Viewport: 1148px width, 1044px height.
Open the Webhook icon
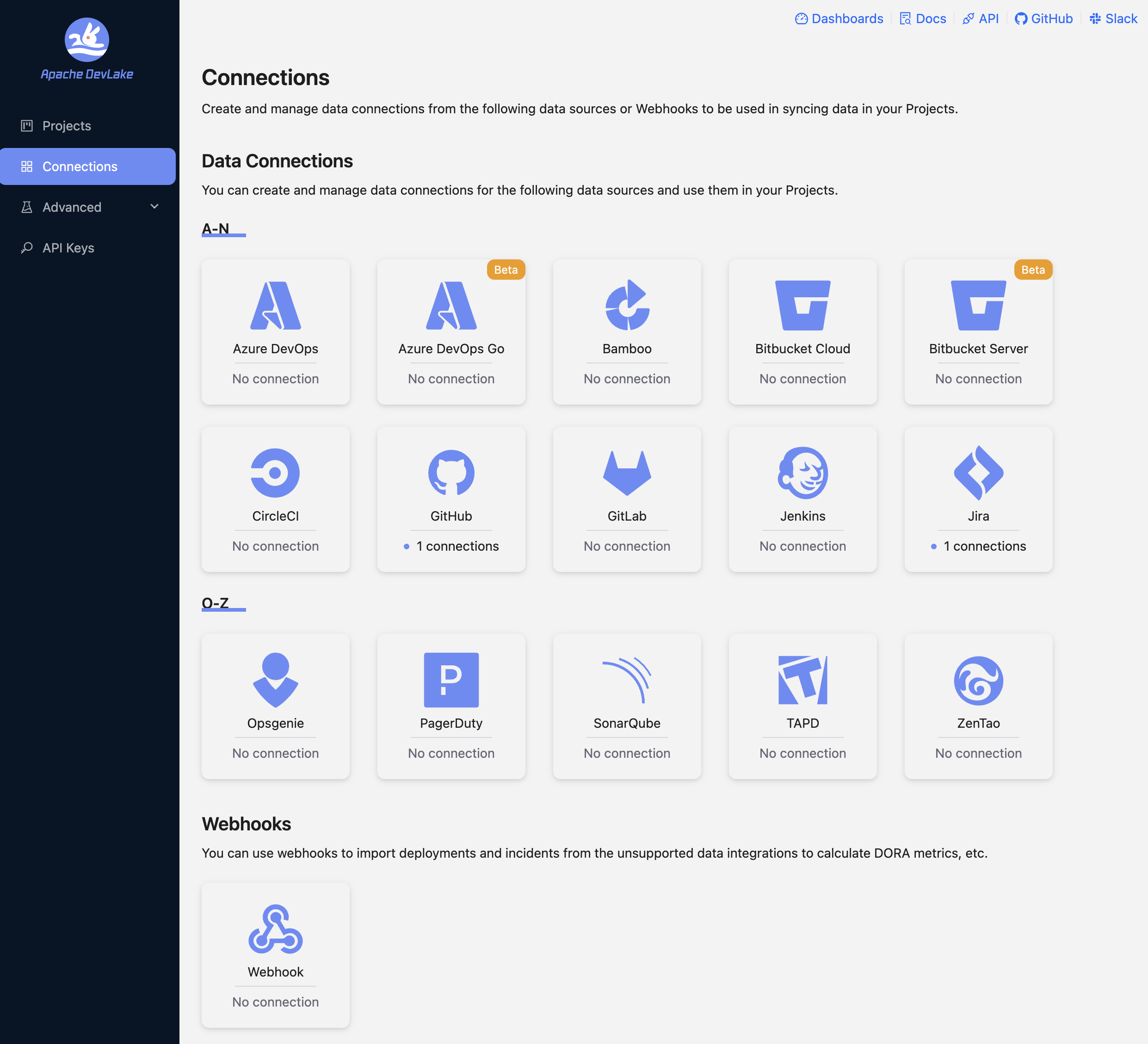coord(276,928)
